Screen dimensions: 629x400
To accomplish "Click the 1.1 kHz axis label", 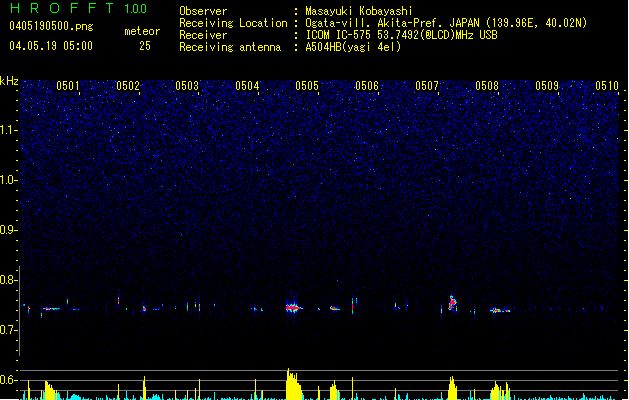I will (x=8, y=130).
